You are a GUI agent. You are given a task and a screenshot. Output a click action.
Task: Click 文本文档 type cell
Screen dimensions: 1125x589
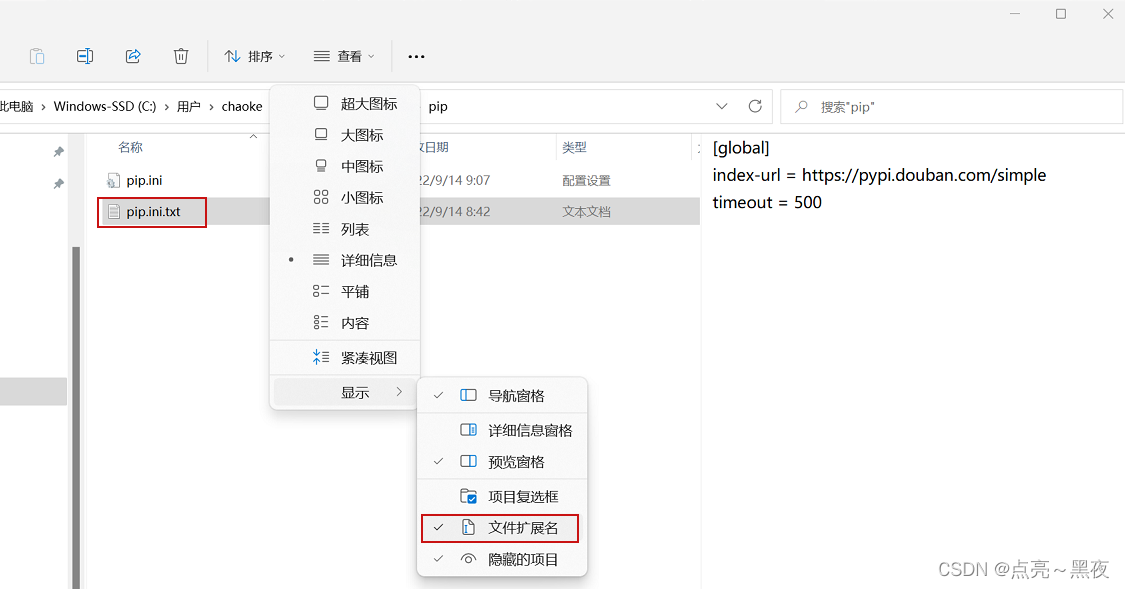586,212
